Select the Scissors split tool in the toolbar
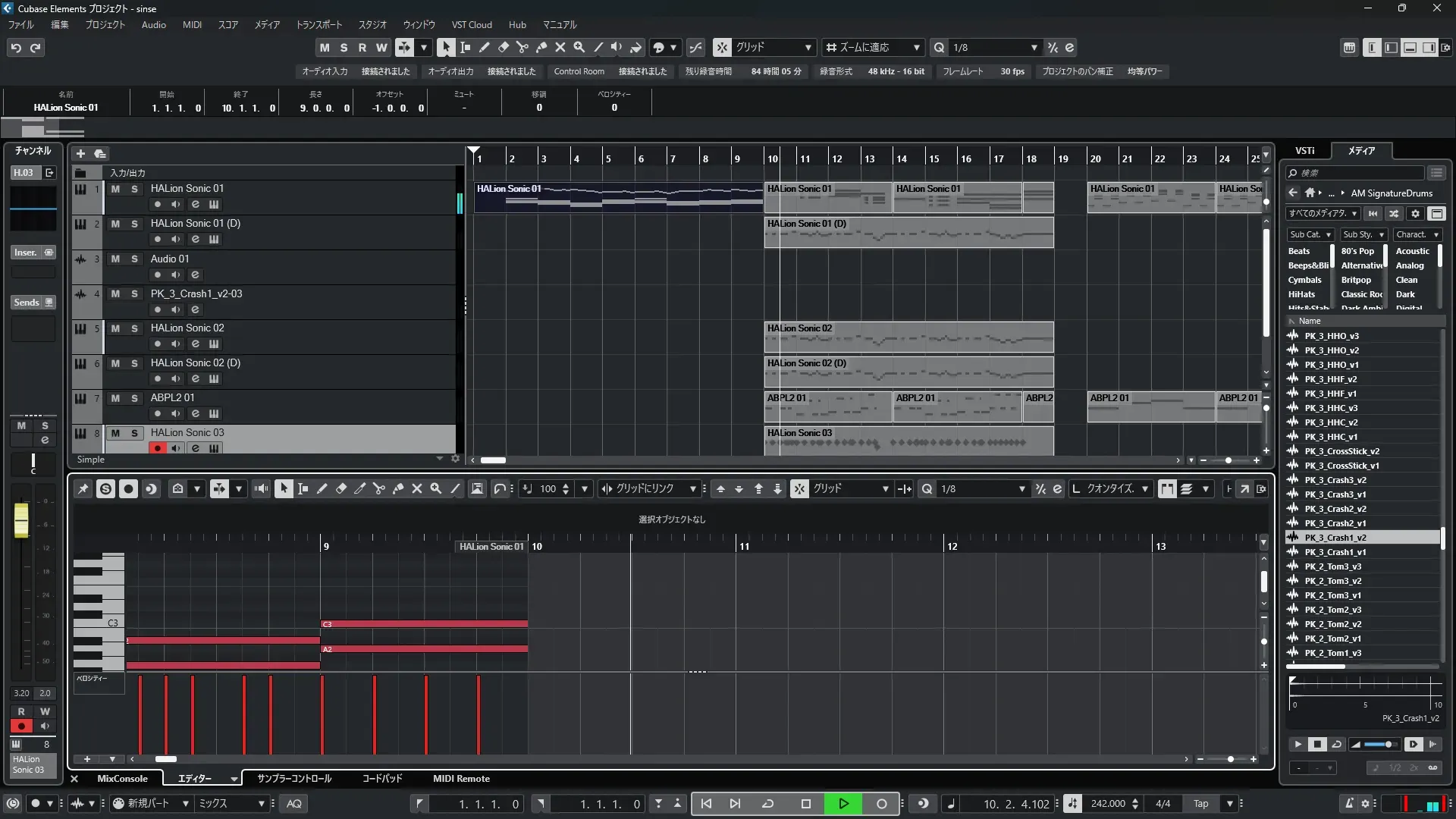1456x819 pixels. [x=522, y=47]
